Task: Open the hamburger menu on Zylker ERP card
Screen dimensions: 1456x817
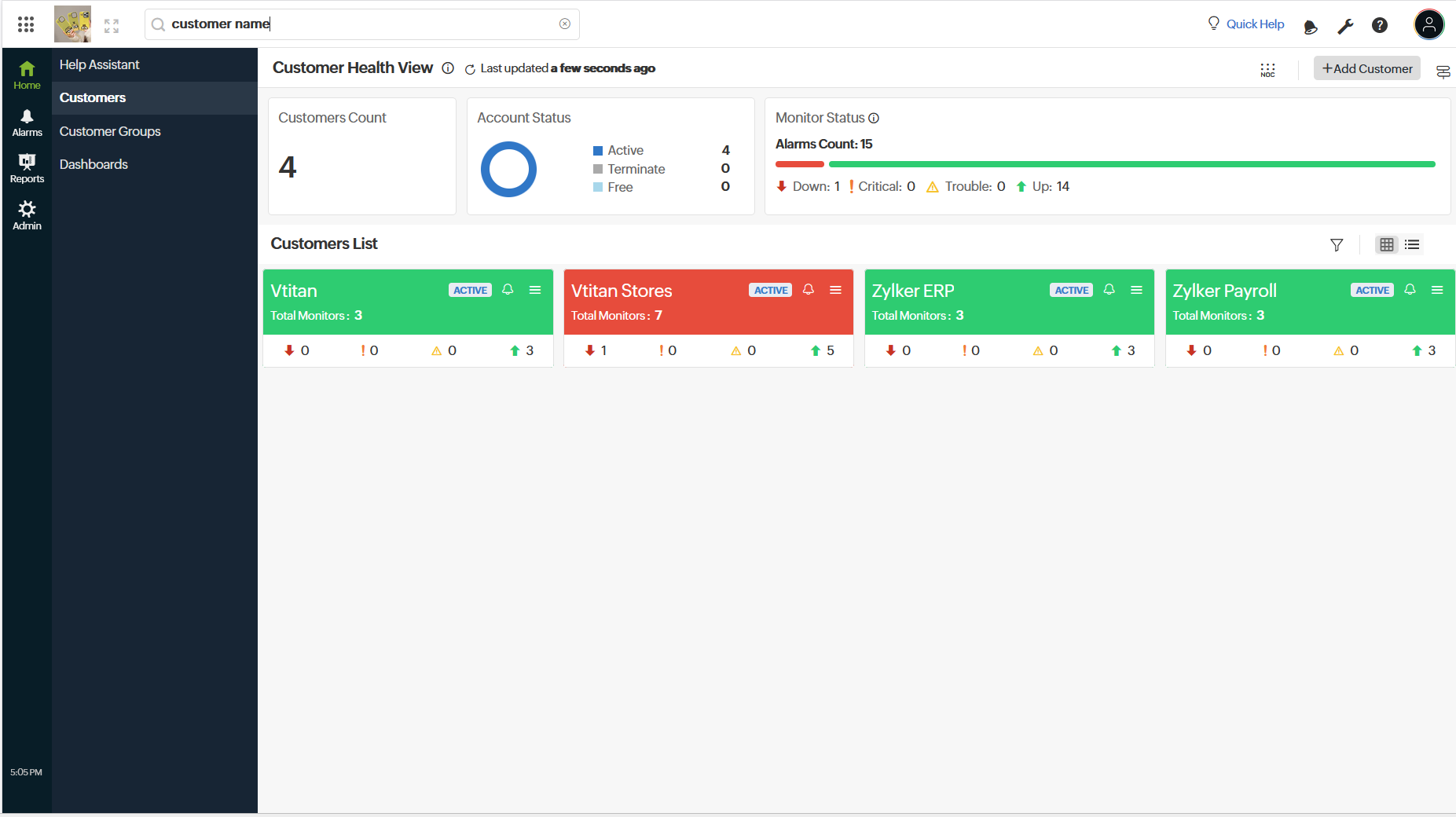Action: tap(1136, 290)
